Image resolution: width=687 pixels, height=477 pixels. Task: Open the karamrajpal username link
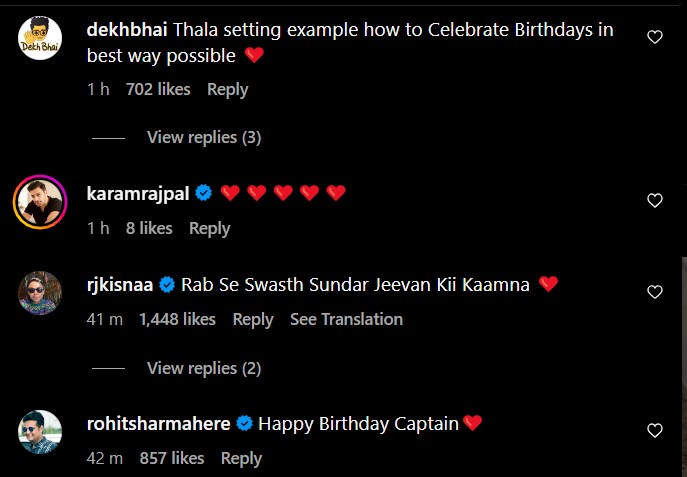(x=138, y=192)
